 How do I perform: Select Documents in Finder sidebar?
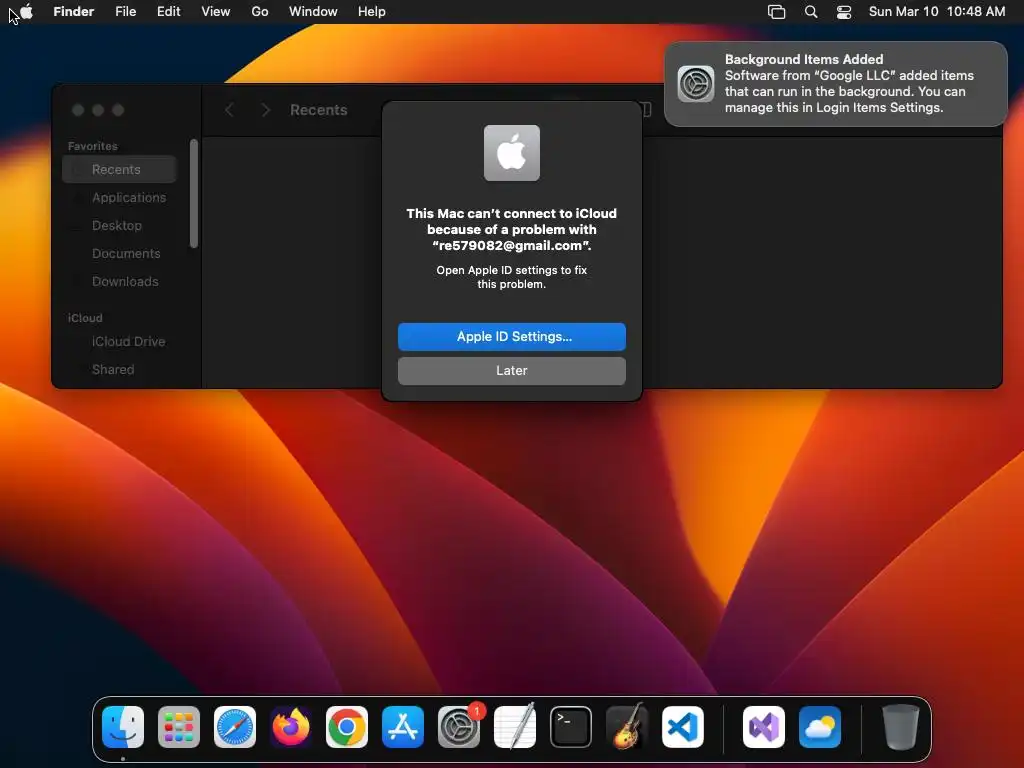pos(120,253)
